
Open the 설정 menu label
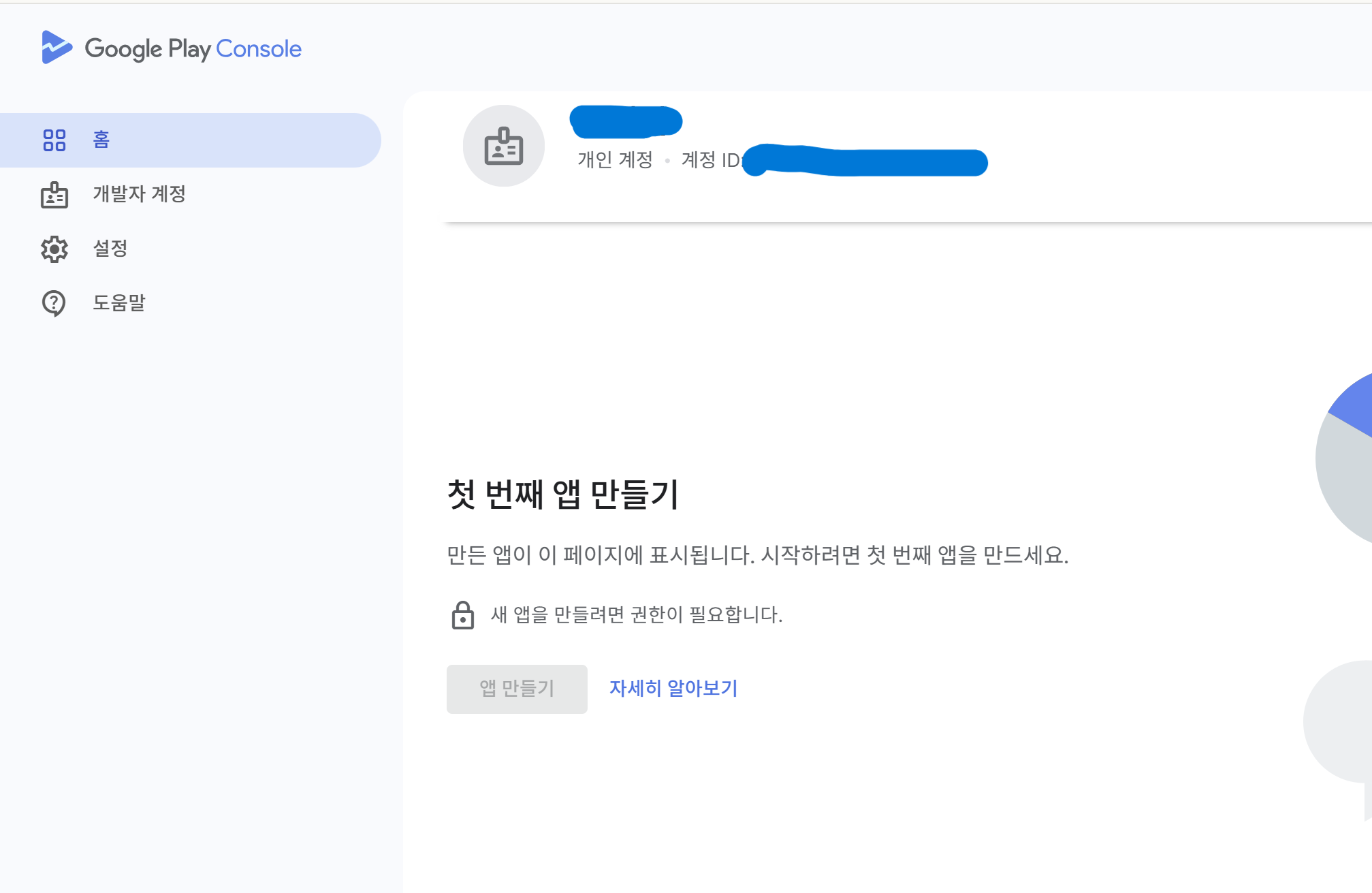point(110,249)
